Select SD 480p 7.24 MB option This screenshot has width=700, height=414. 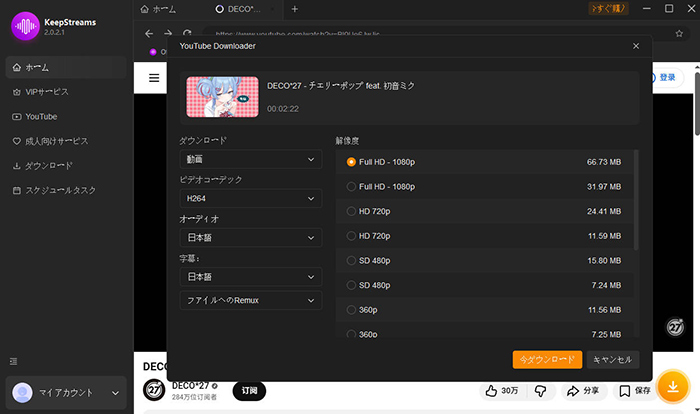tap(484, 285)
